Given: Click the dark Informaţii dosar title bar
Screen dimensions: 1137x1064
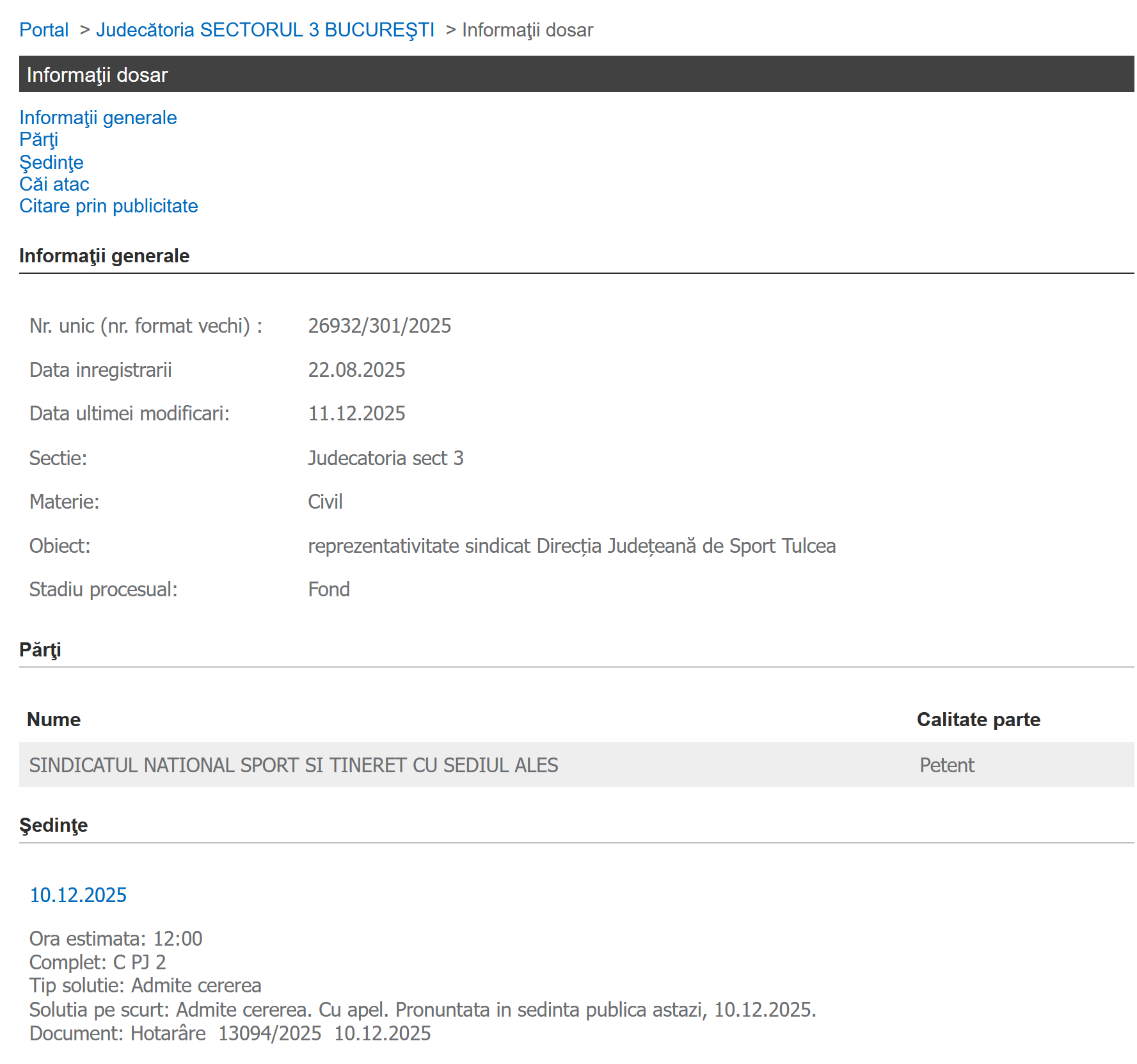Looking at the screenshot, I should pyautogui.click(x=576, y=74).
